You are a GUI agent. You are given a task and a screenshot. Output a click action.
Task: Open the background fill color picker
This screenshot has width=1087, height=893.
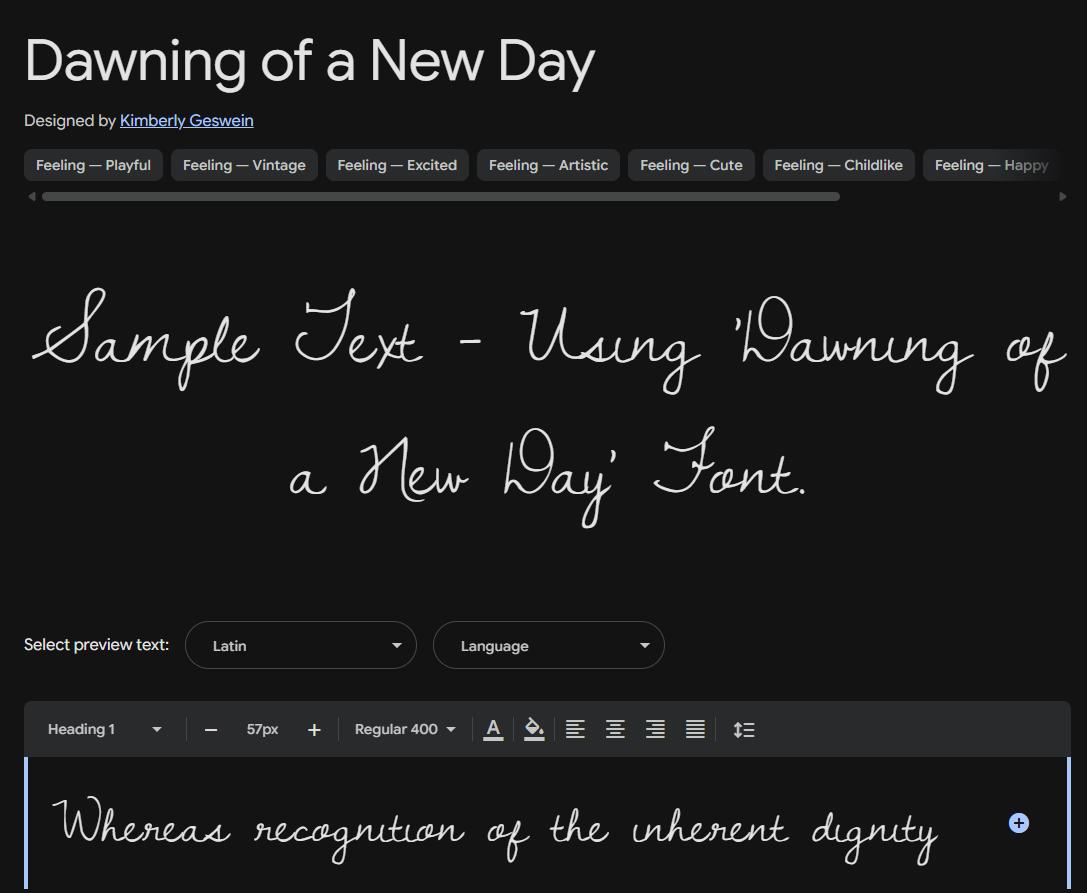534,729
